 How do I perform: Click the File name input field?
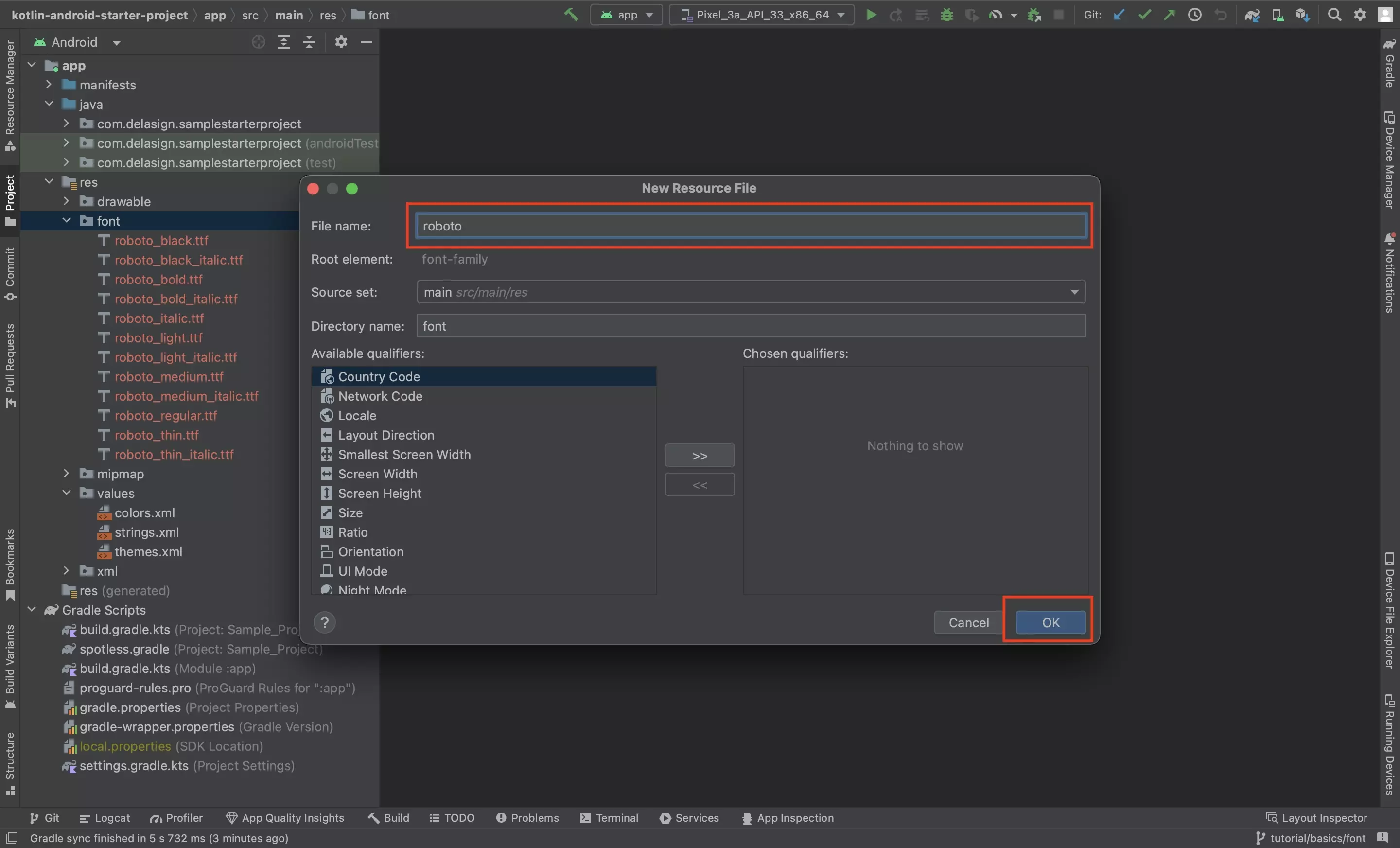pos(751,226)
